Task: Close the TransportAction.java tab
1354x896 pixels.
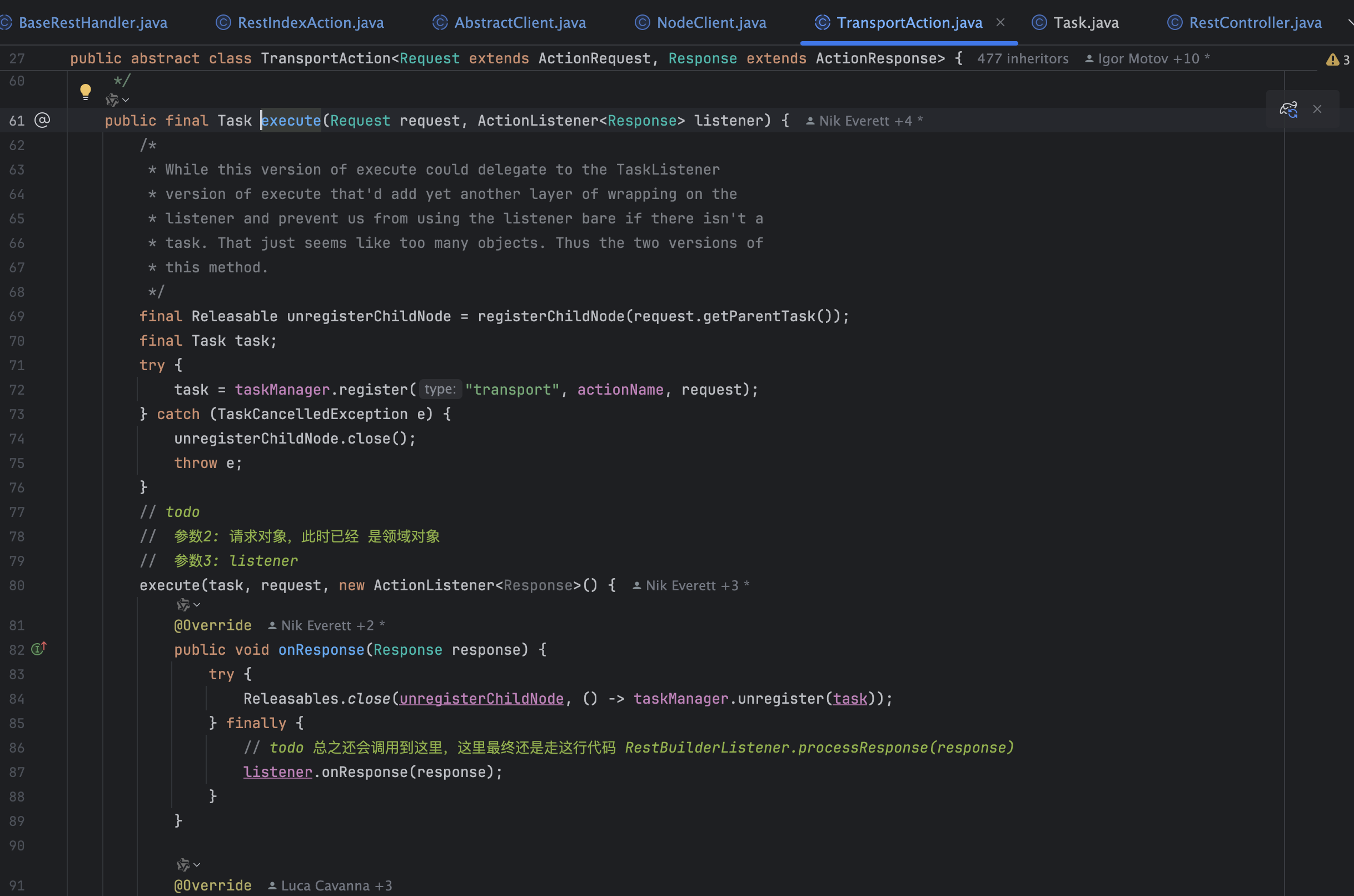Action: (1000, 22)
